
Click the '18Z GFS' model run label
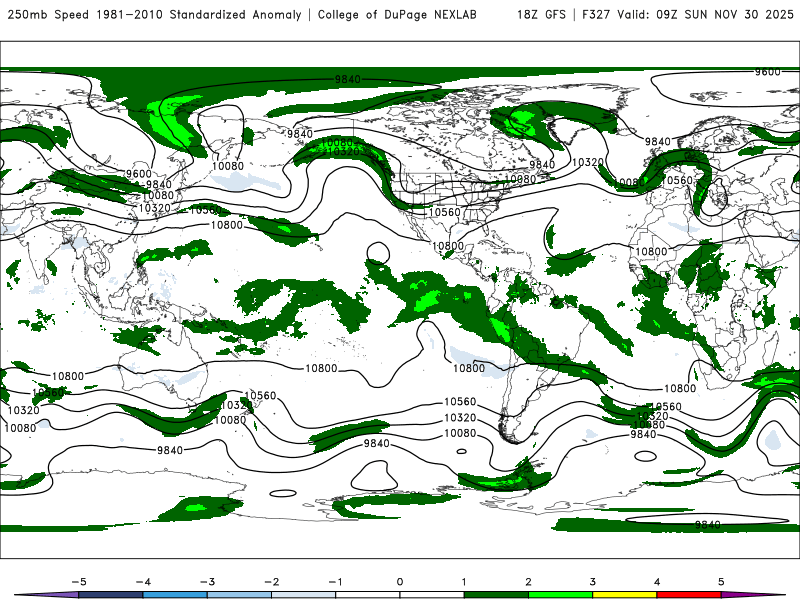tap(541, 15)
